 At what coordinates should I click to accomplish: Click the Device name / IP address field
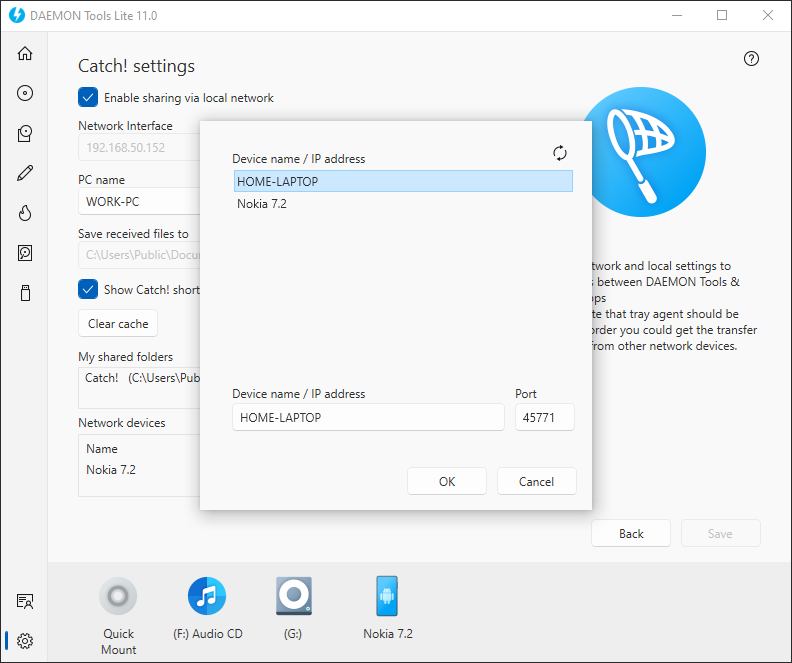click(x=368, y=417)
